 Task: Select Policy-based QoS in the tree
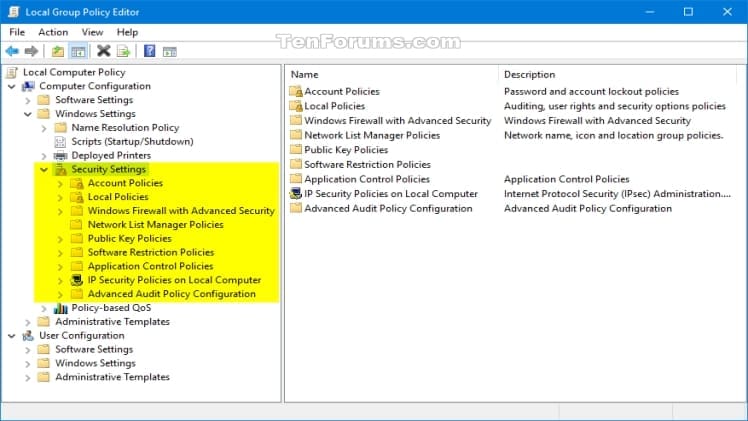tap(109, 308)
